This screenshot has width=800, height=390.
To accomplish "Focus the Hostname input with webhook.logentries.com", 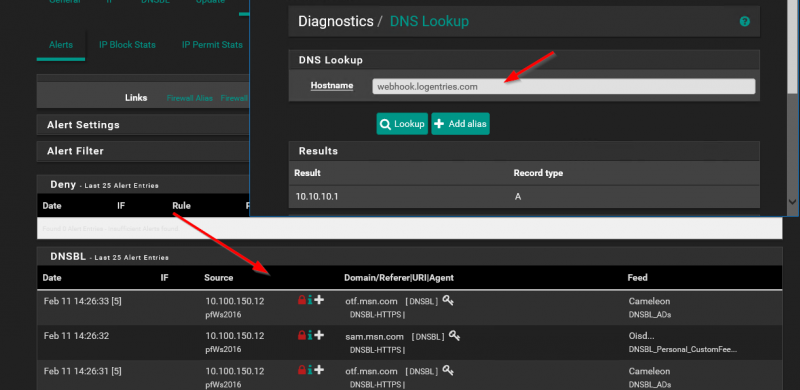I will click(564, 86).
